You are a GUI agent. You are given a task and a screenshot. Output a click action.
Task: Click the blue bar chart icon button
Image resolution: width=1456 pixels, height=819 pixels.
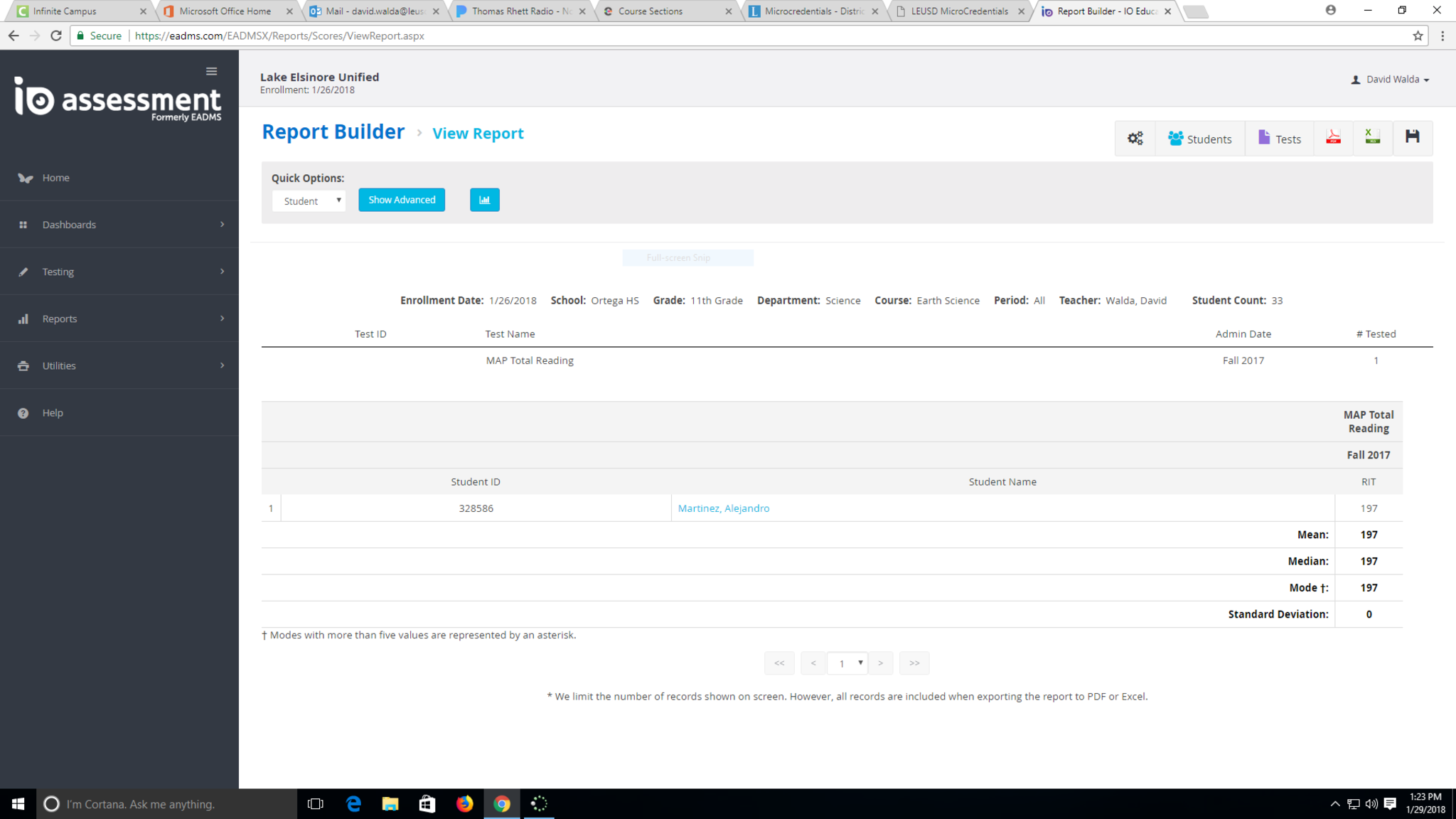point(484,200)
